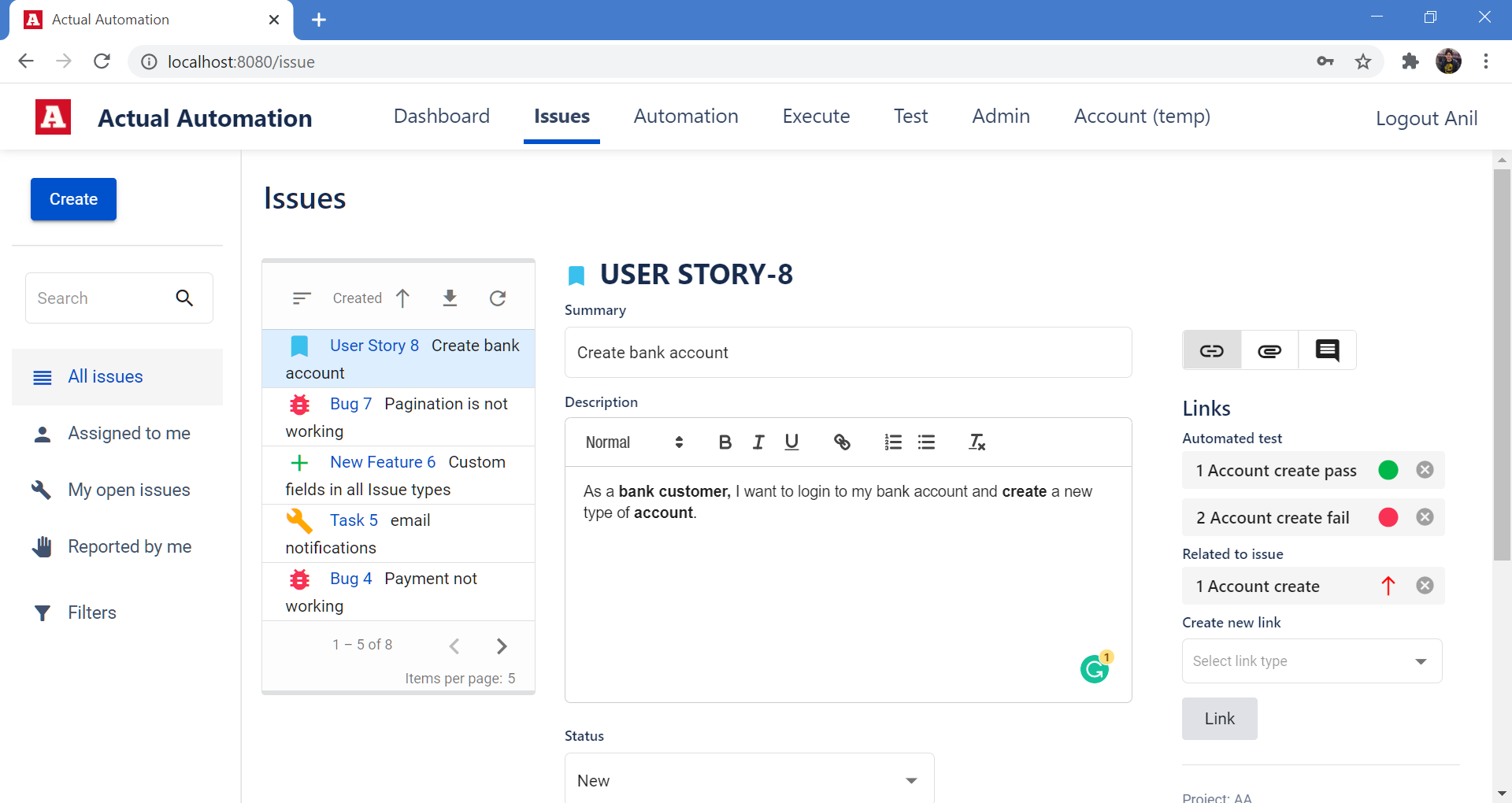Click the green status dot for Account create pass
This screenshot has width=1512, height=803.
1388,470
